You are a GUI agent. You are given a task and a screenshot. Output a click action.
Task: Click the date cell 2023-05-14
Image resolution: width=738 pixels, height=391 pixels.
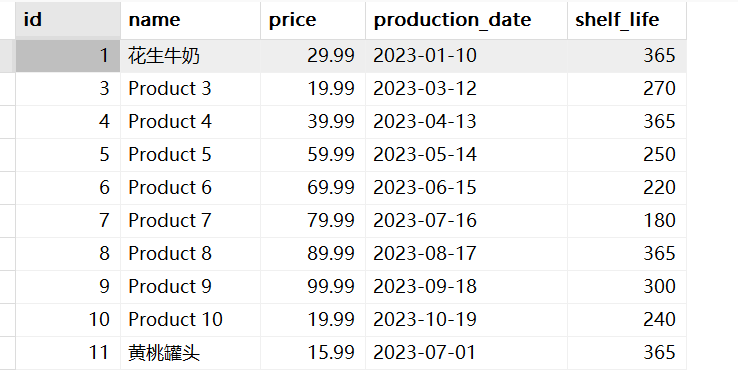(x=466, y=155)
